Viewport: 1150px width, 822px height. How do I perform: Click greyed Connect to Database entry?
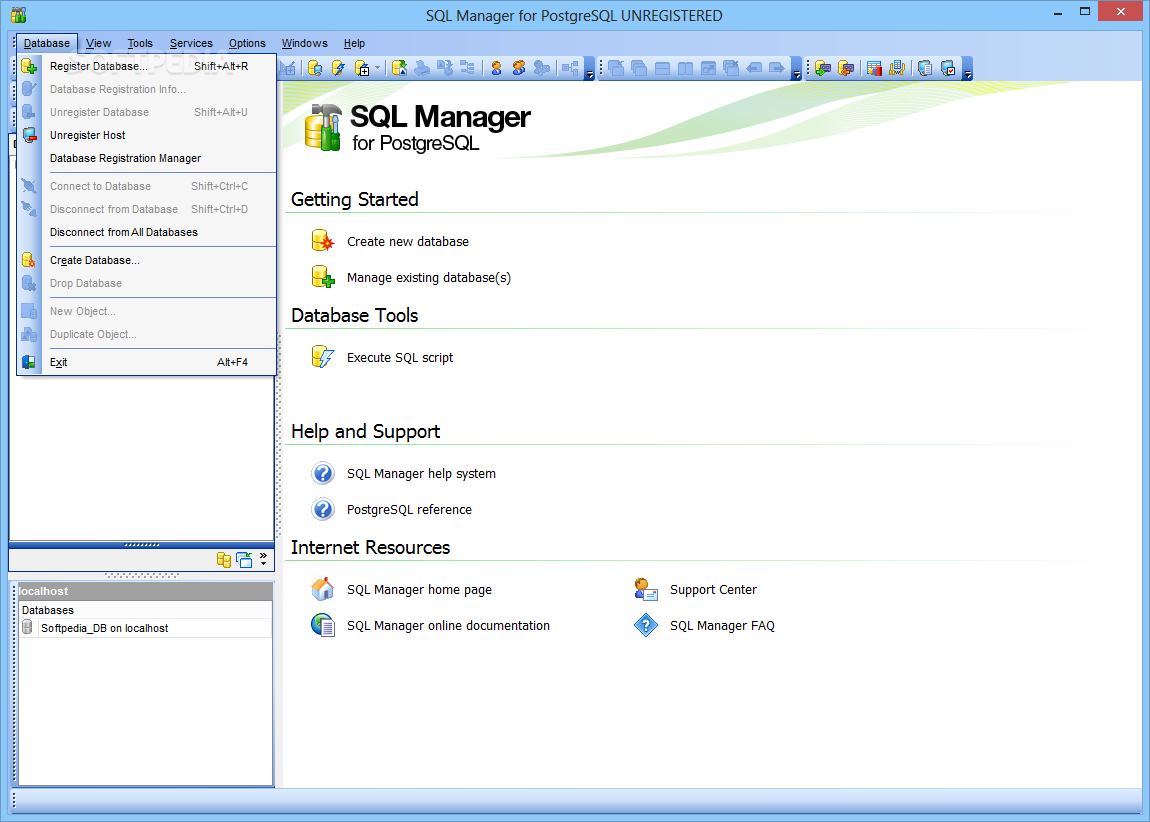(147, 186)
